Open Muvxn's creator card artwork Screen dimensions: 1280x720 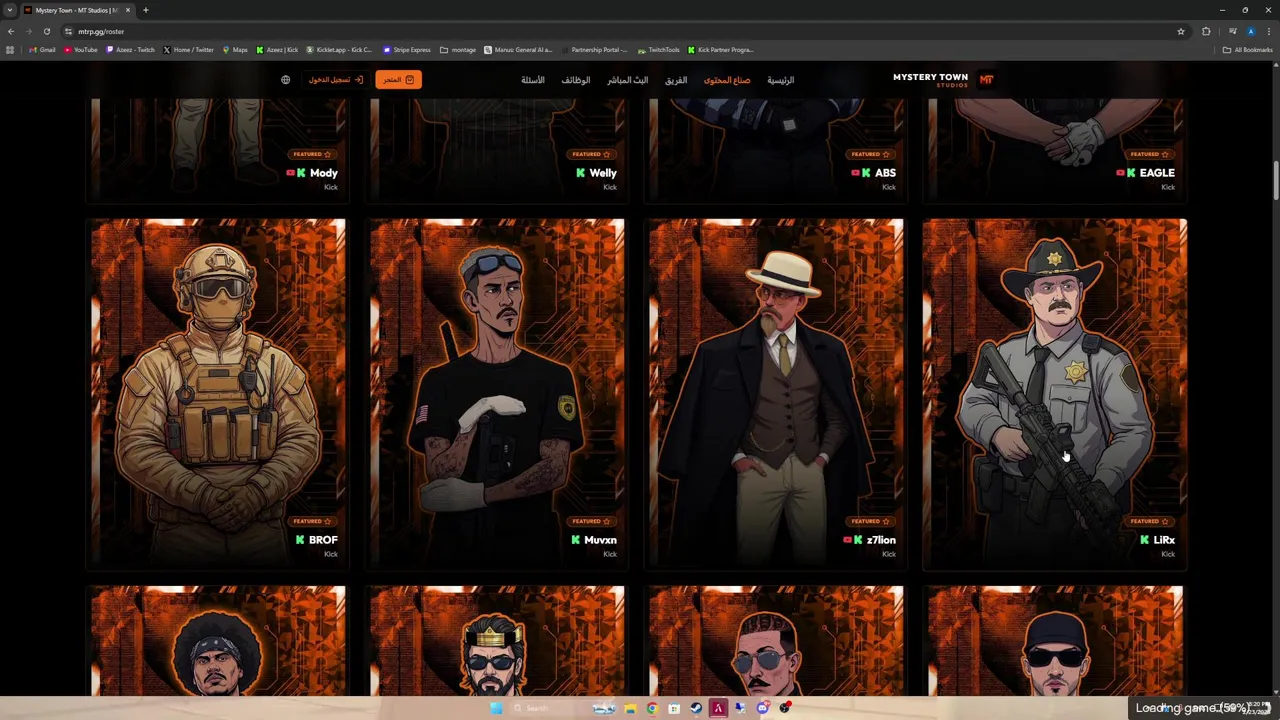pyautogui.click(x=497, y=393)
